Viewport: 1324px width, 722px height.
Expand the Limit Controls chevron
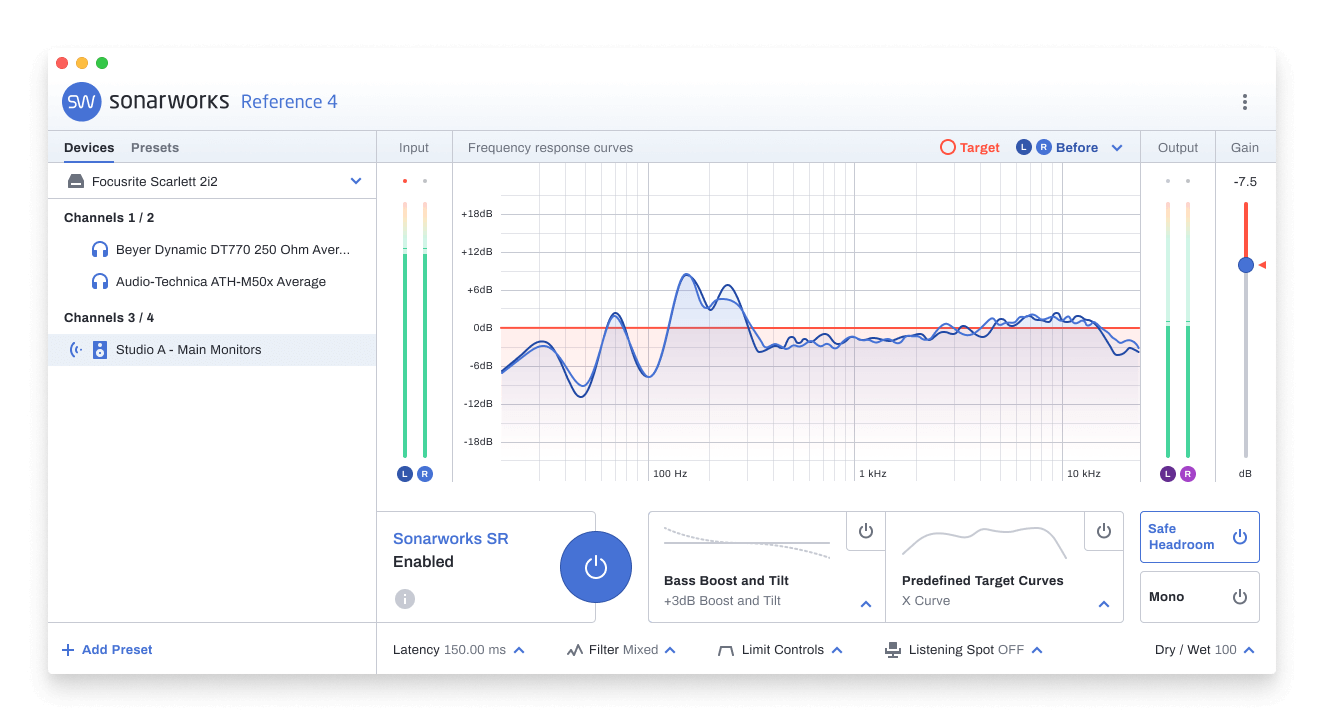(x=837, y=650)
